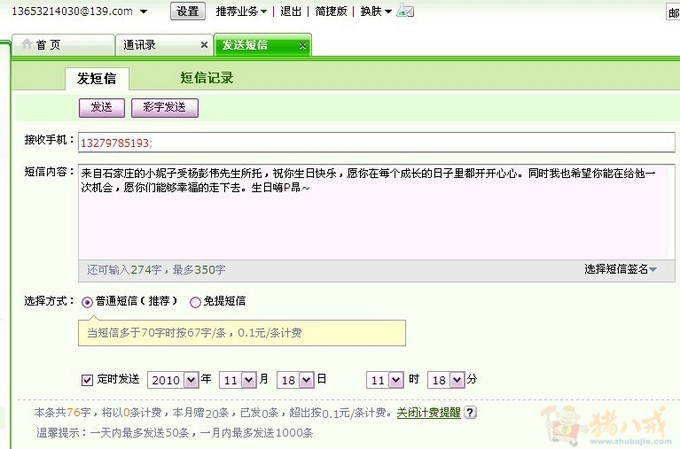Click the 接收手机 recipient number field
The width and height of the screenshot is (680, 449).
click(376, 143)
